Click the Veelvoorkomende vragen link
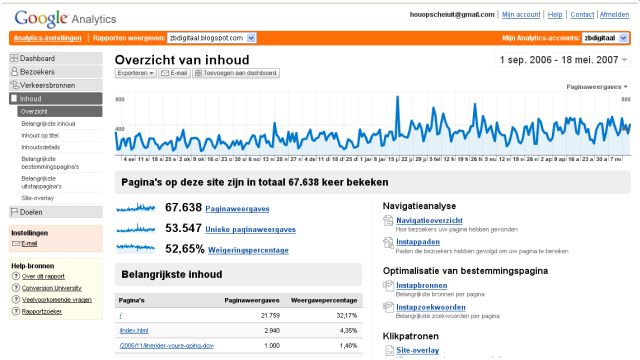 point(57,300)
